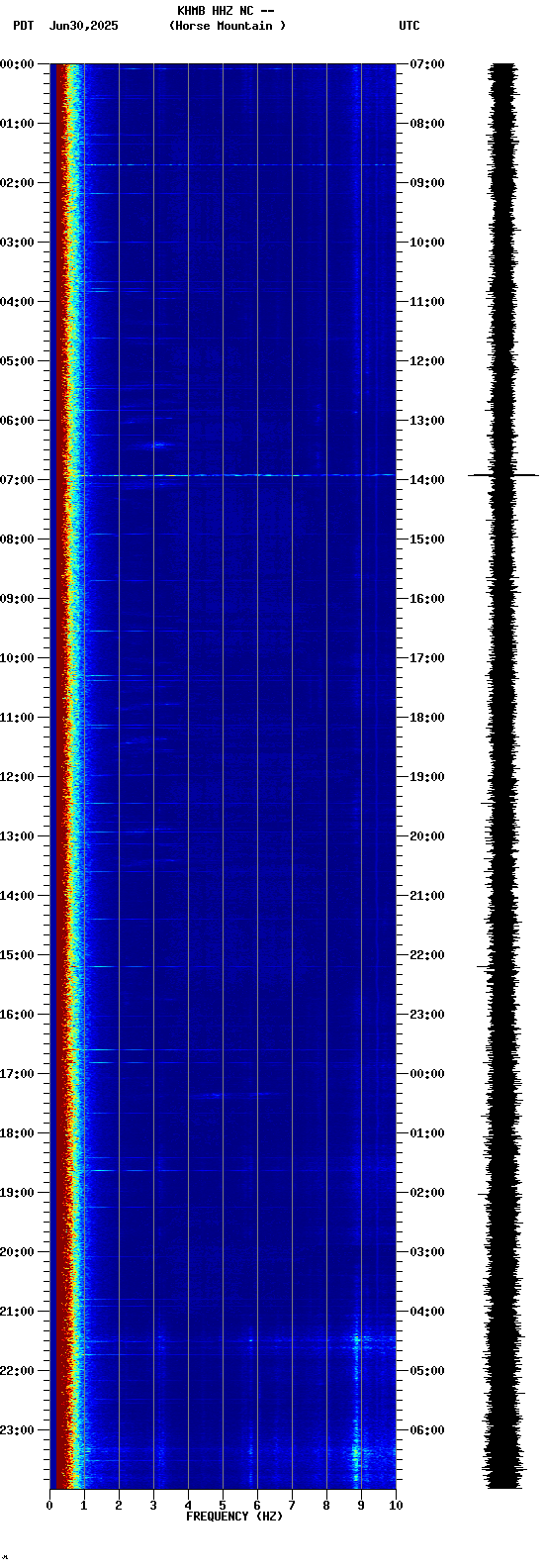Click the faint horizontal streak before 02:00 PDT
The width and height of the screenshot is (546, 1568).
pos(237,165)
